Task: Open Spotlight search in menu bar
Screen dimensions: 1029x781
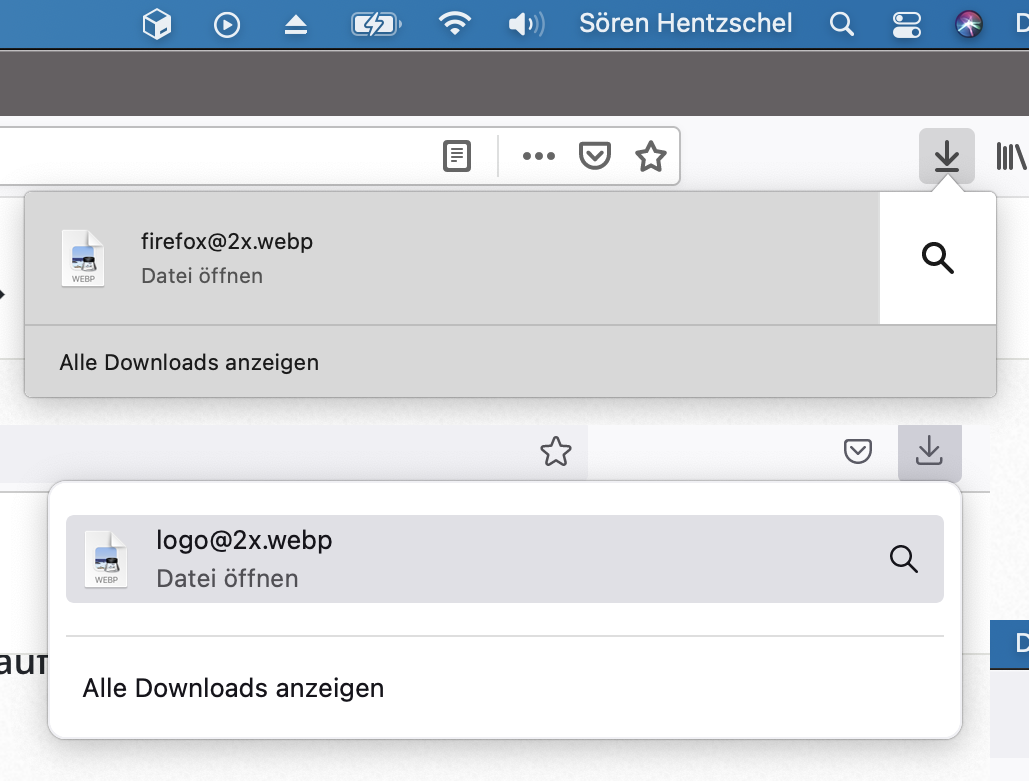Action: (x=842, y=24)
